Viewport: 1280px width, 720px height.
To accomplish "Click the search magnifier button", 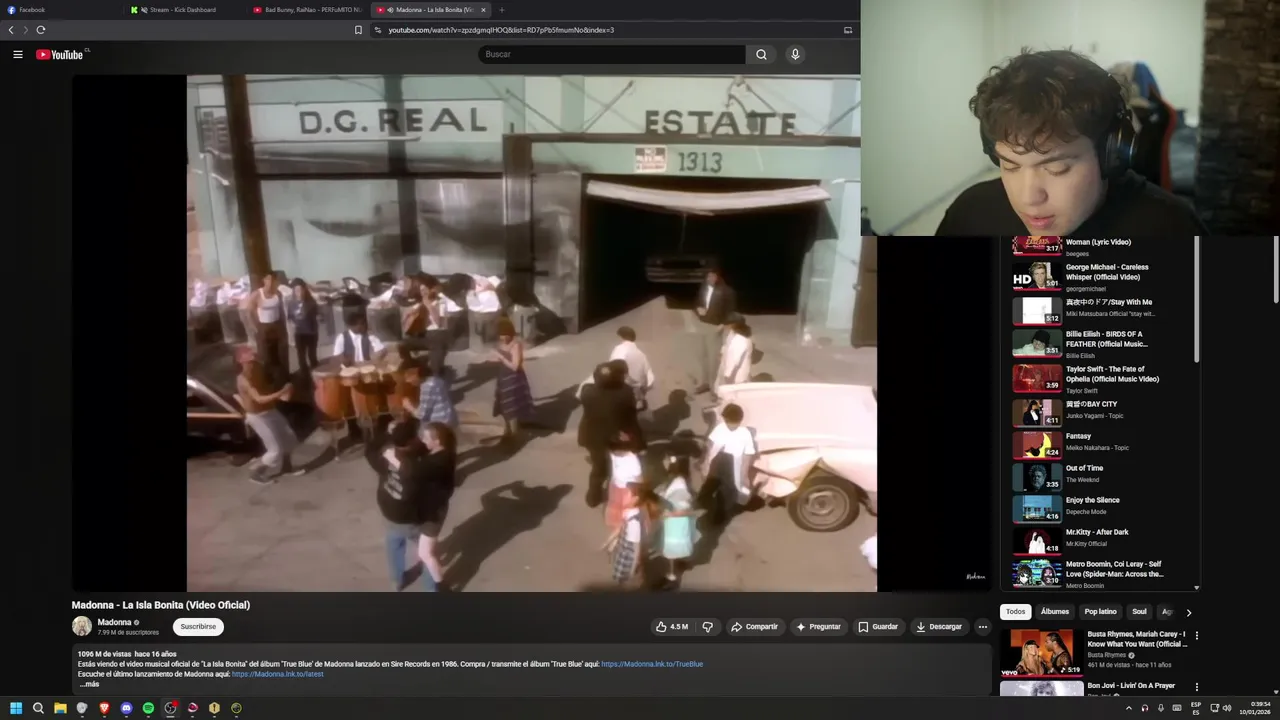I will 761,54.
